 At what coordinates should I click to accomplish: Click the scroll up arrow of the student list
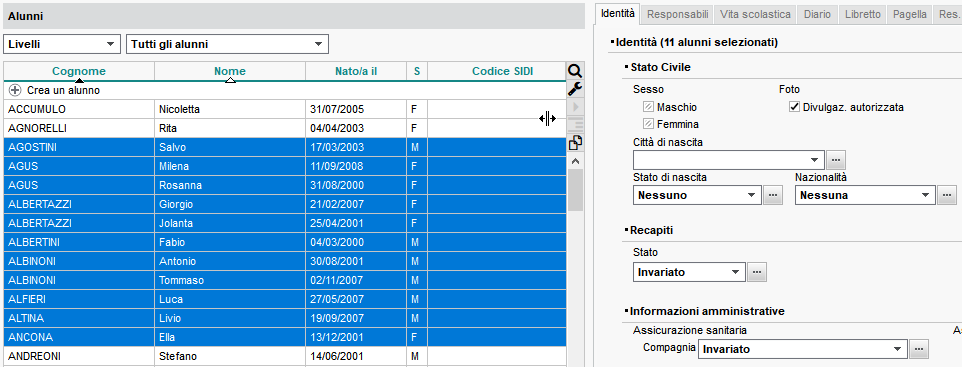[575, 161]
